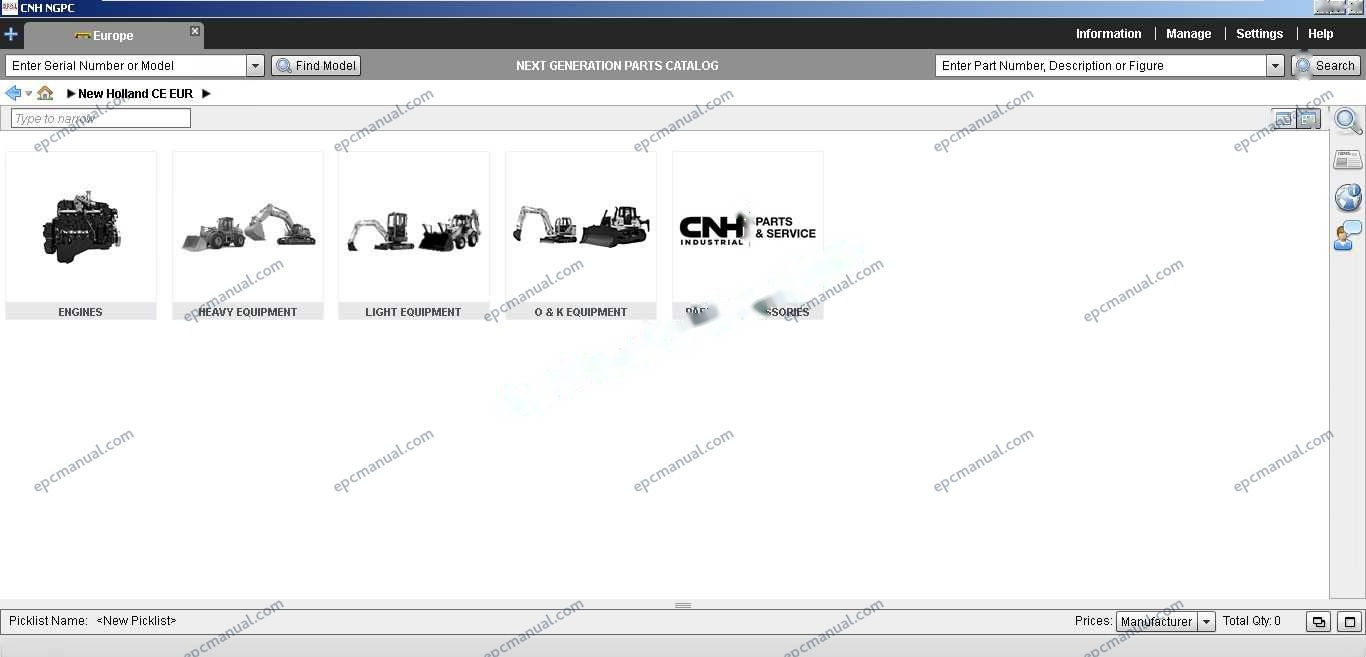
Task: Focus the Enter Part Number, Description or Figure field
Action: [1101, 66]
